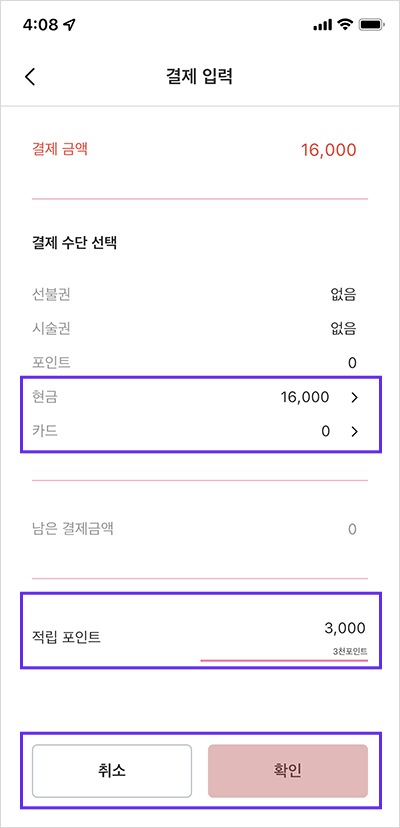Image resolution: width=400 pixels, height=828 pixels.
Task: Tap the battery status icon
Action: 372,24
